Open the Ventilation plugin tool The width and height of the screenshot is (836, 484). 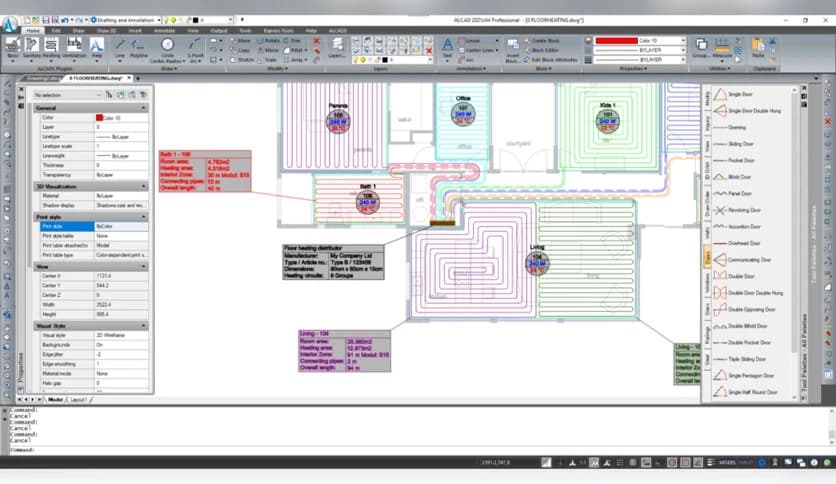[x=74, y=49]
